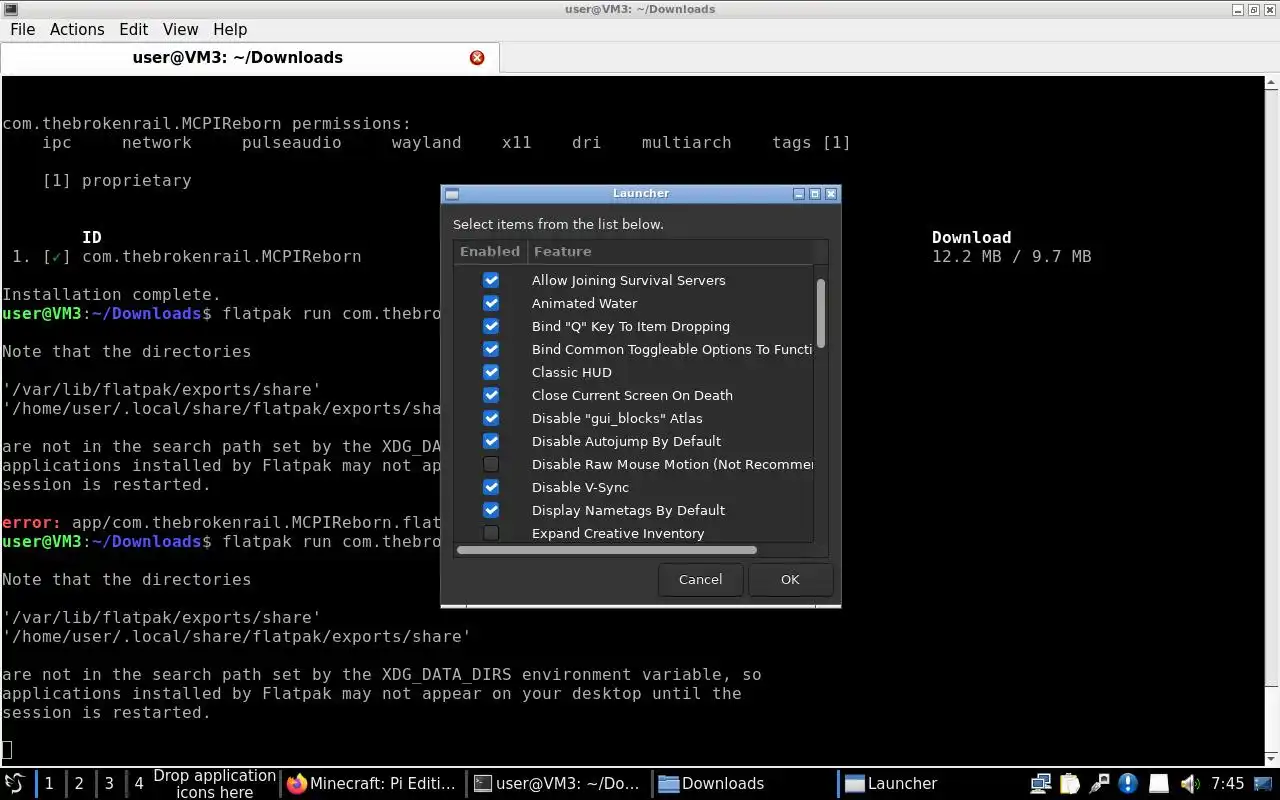Click the feature list vertical scrollbar

[821, 313]
